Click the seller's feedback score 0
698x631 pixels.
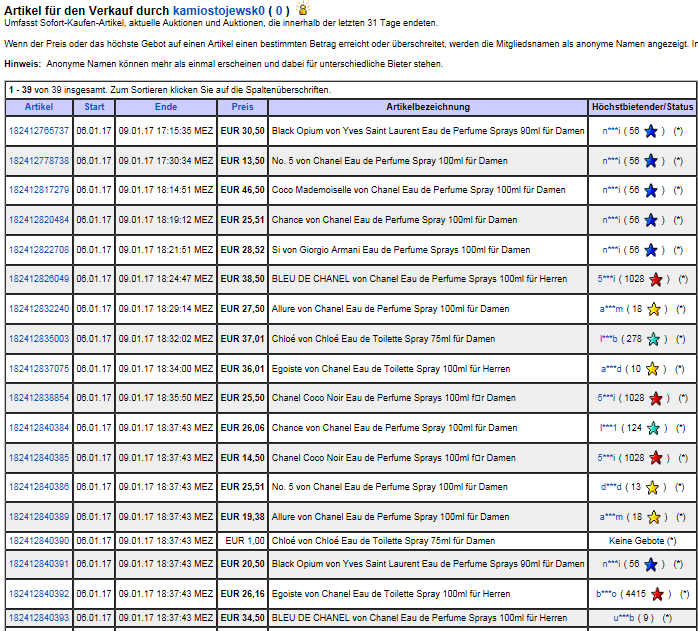click(279, 10)
